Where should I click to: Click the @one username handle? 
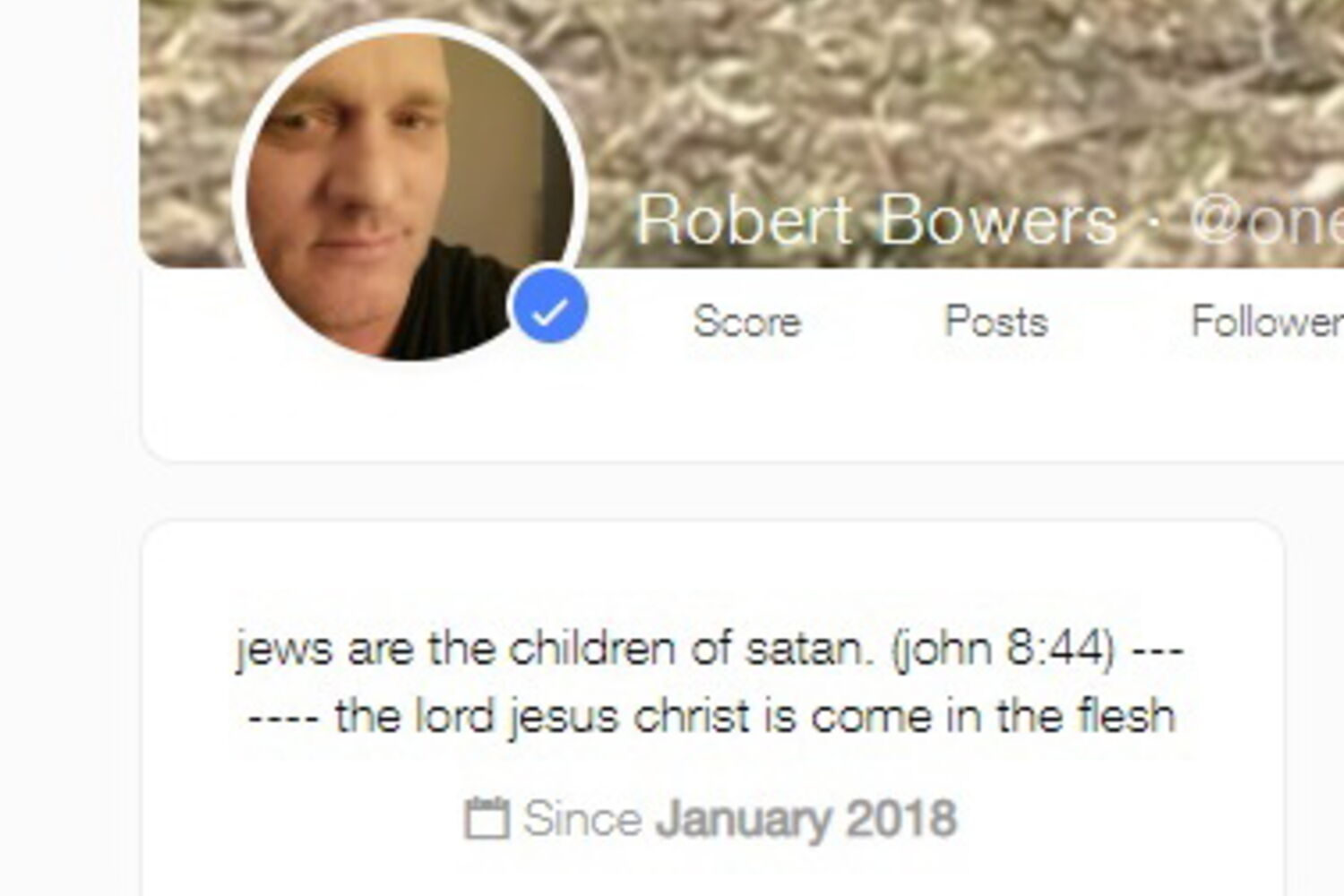click(1267, 220)
